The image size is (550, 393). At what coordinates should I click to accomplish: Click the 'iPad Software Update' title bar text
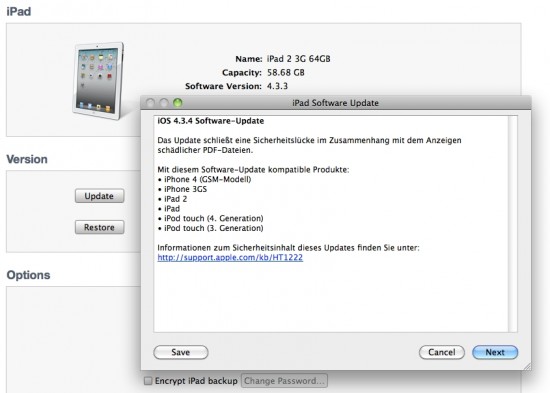point(335,103)
